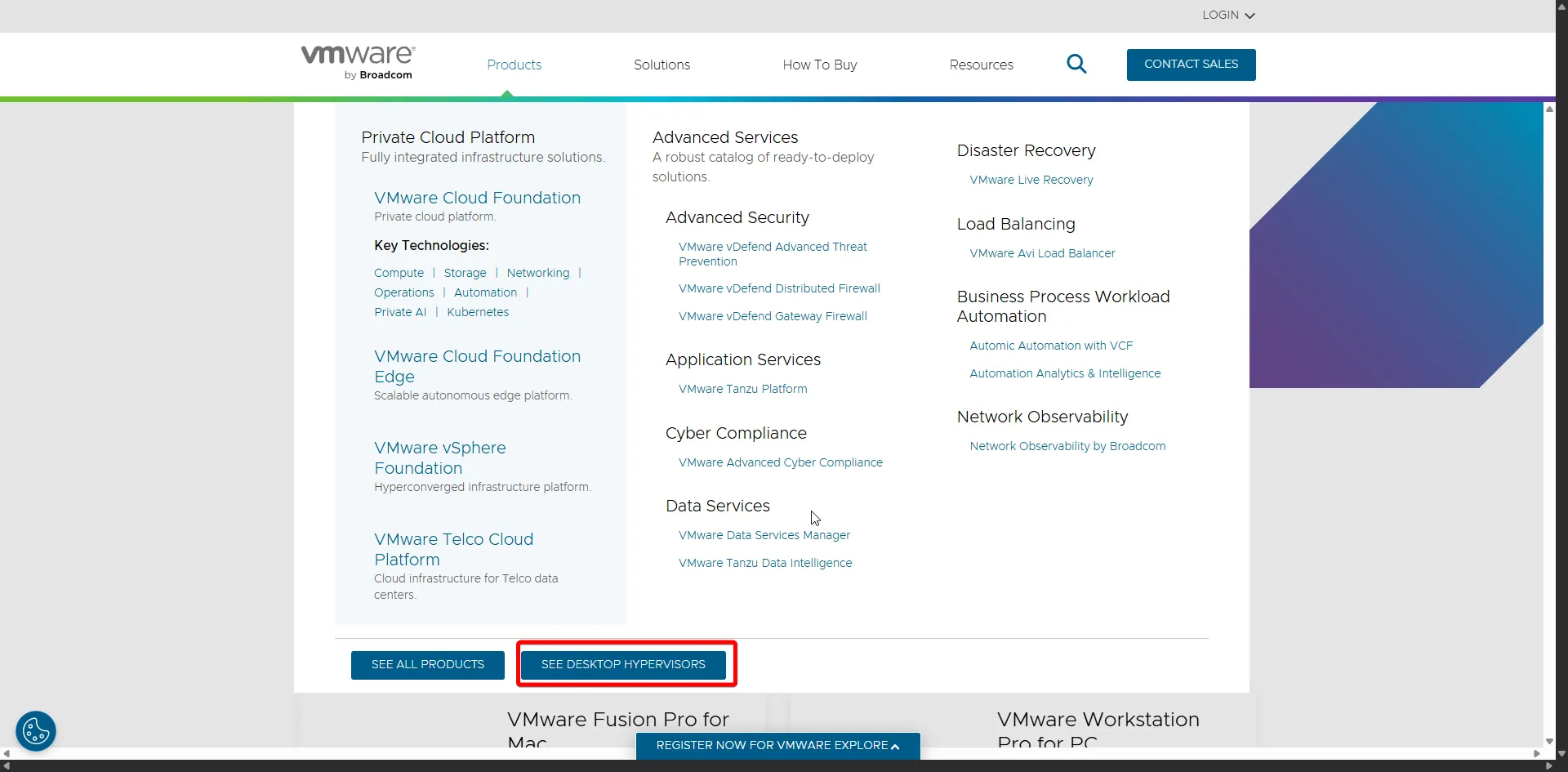
Task: Expand Register Now for VMware Explore banner
Action: 777,745
